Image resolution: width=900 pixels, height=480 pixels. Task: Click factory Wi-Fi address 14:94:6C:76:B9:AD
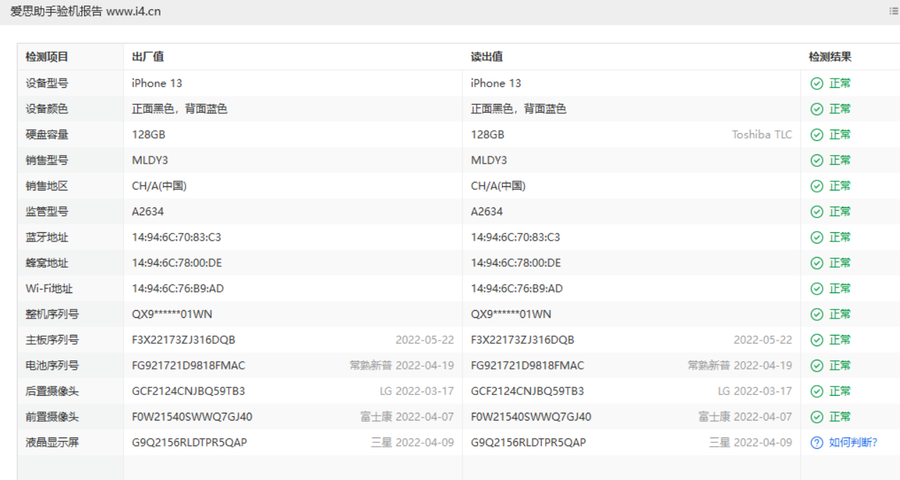pyautogui.click(x=178, y=289)
